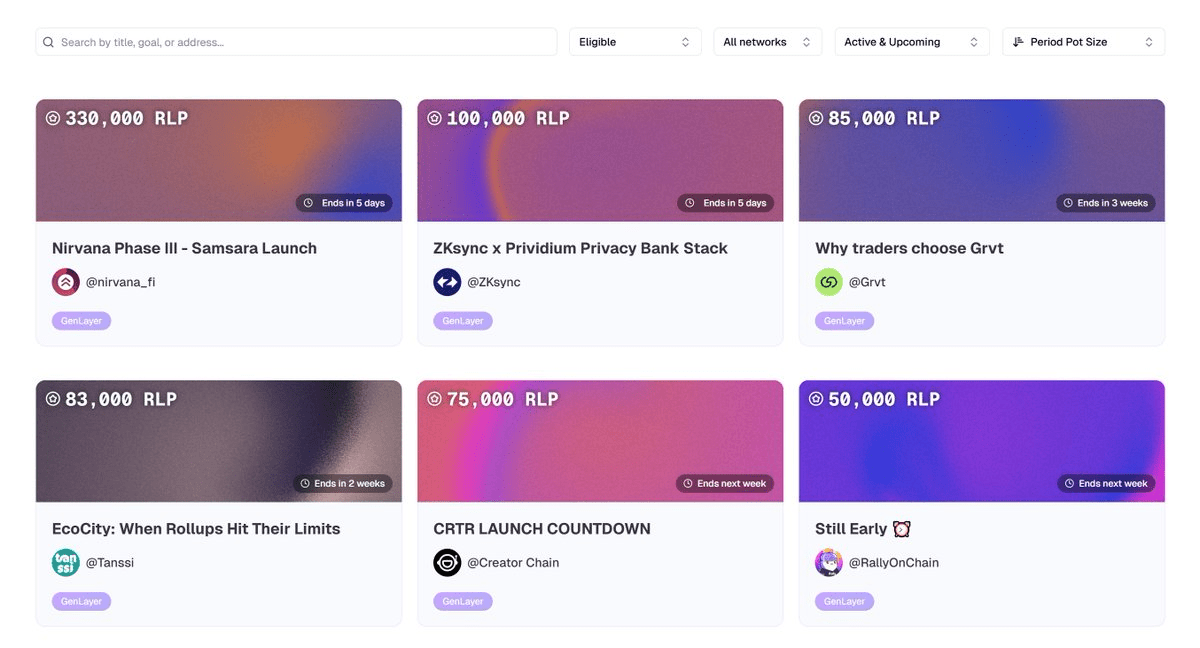The height and width of the screenshot is (648, 1200).
Task: Click the 75,000 RLP card banner
Action: (600, 441)
